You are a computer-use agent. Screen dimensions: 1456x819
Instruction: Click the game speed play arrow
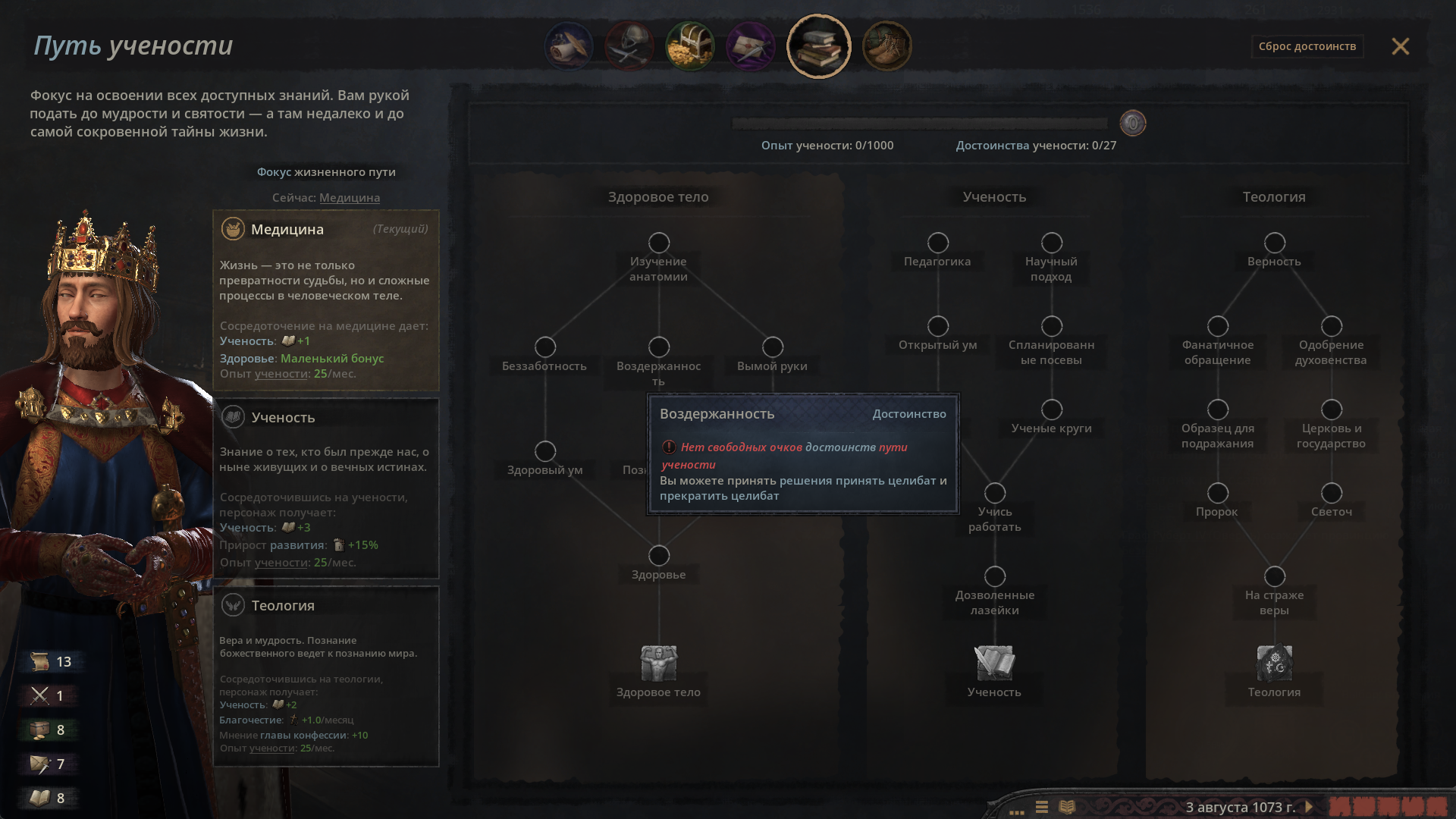1309,807
